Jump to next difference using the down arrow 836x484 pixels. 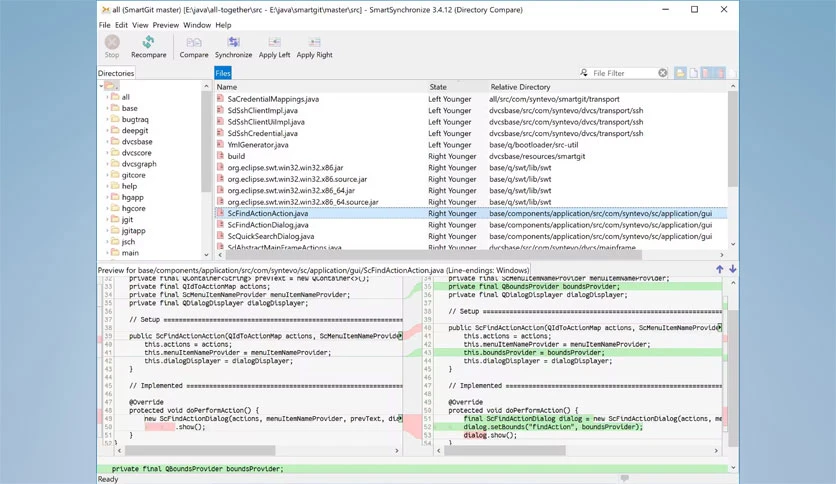click(733, 269)
